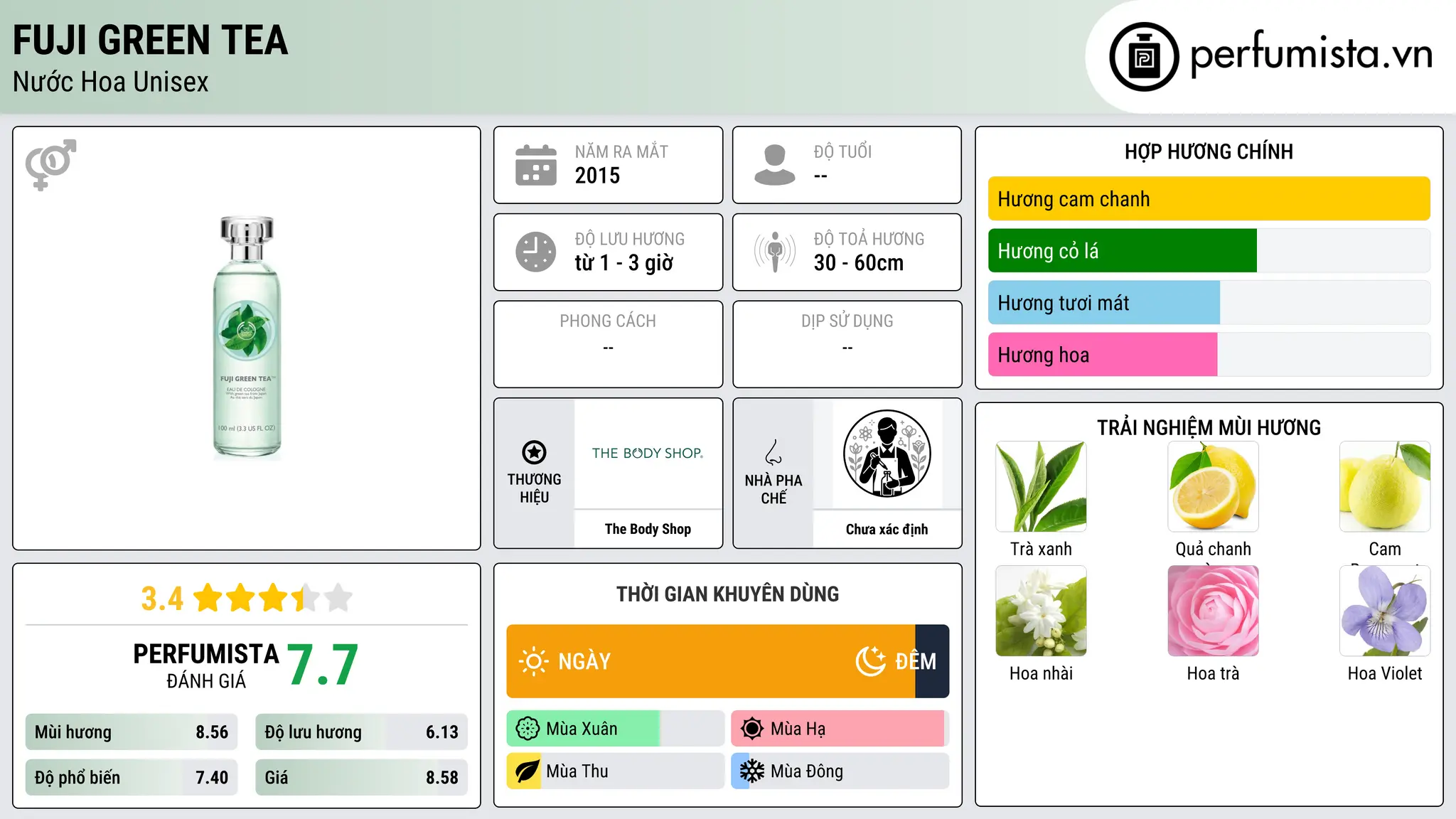The height and width of the screenshot is (819, 1456).
Task: Click the Mùa Đông season bar
Action: pos(840,771)
